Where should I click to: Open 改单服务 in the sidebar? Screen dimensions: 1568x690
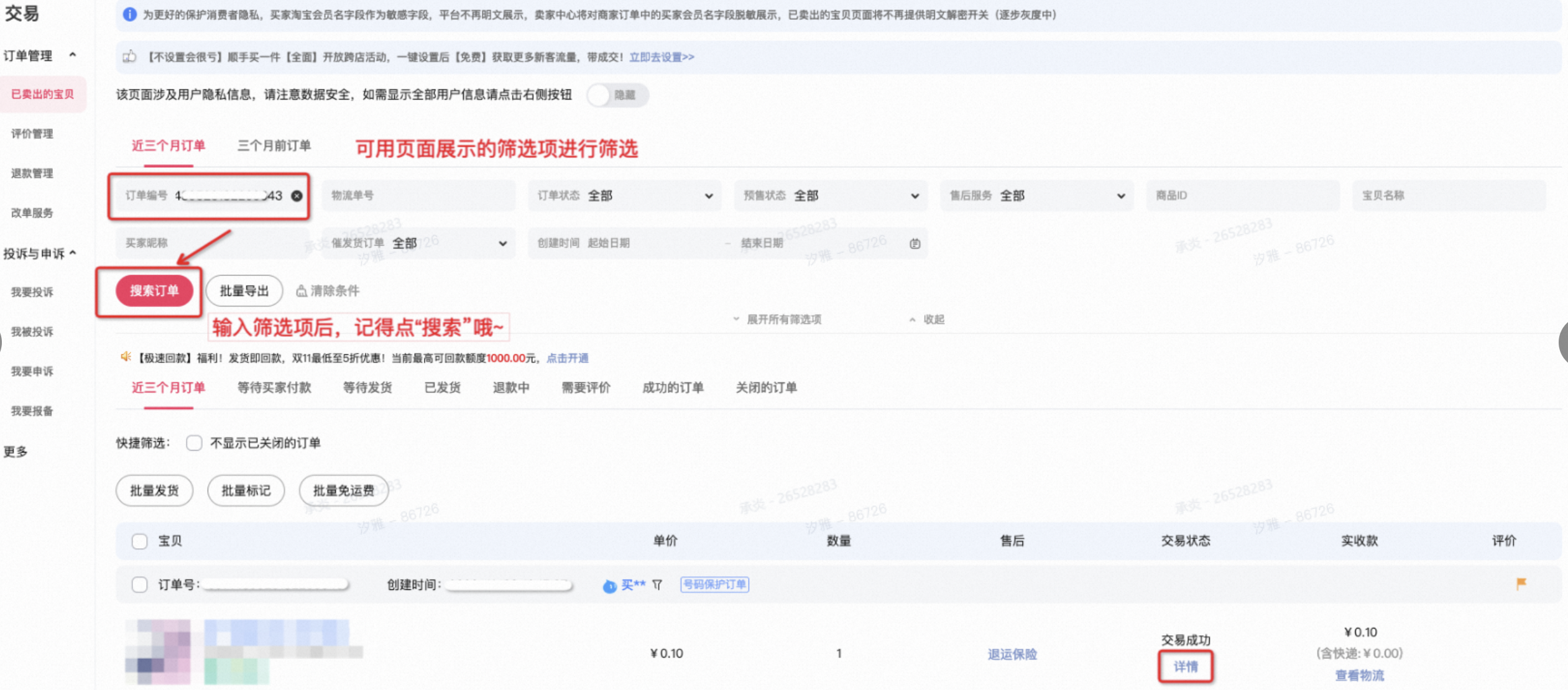tap(32, 213)
